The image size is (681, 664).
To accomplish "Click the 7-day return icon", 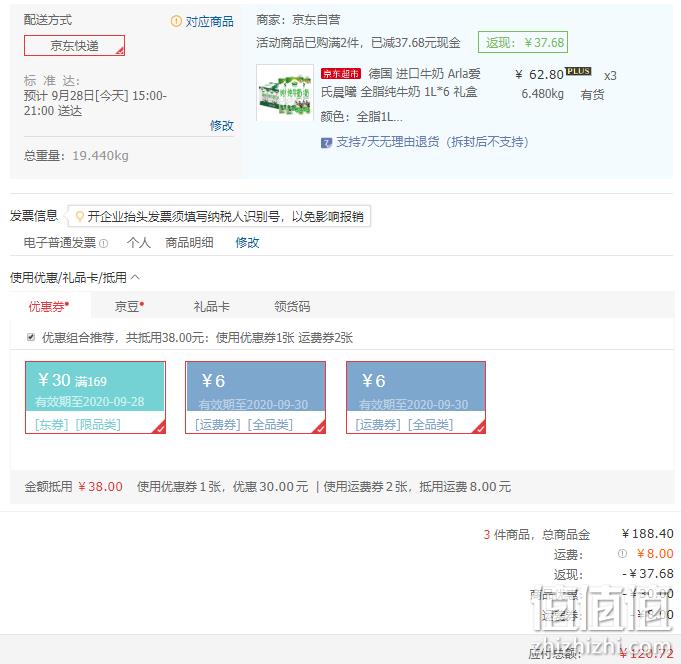I will (x=326, y=142).
